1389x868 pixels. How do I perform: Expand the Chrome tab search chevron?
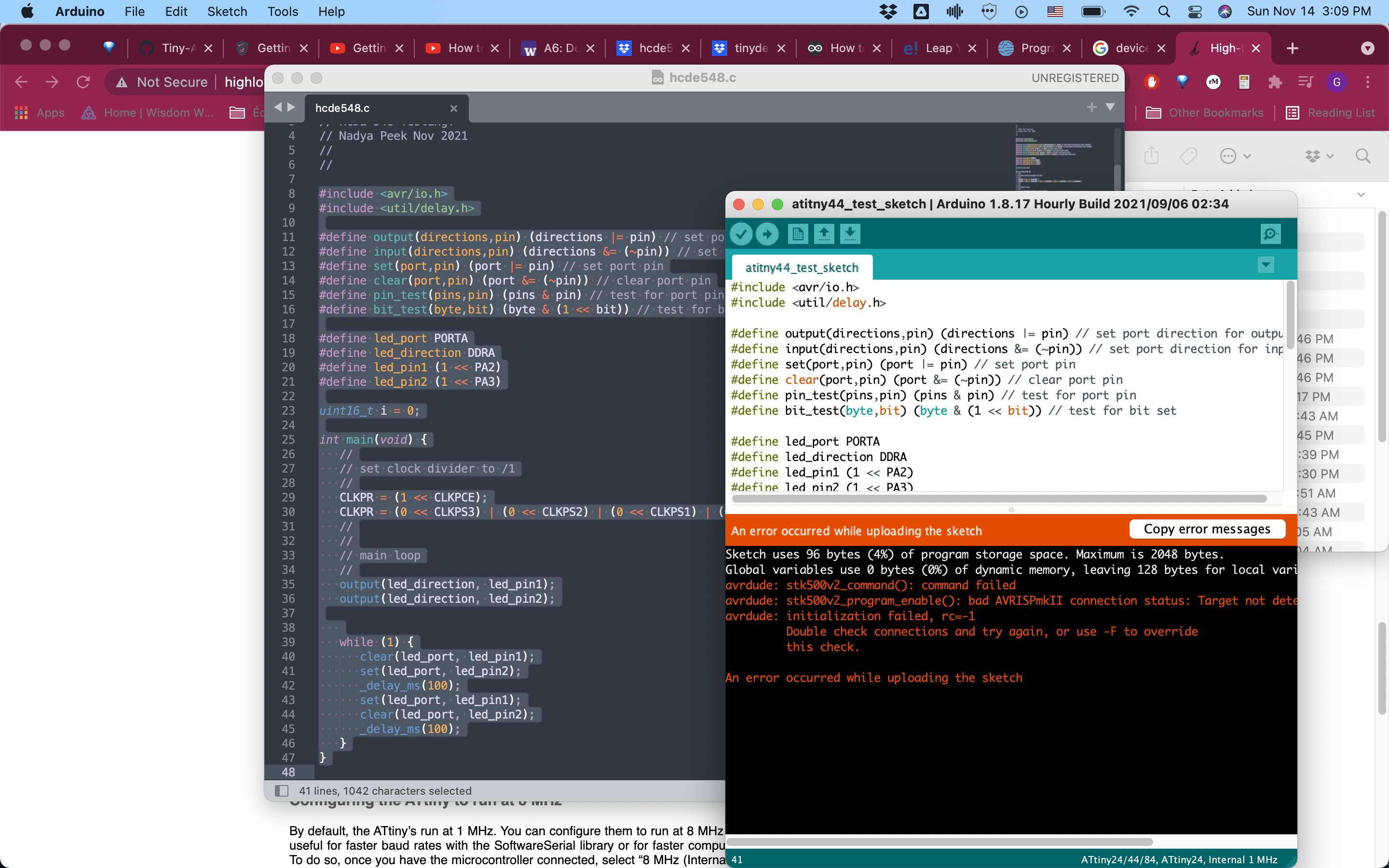point(1367,48)
